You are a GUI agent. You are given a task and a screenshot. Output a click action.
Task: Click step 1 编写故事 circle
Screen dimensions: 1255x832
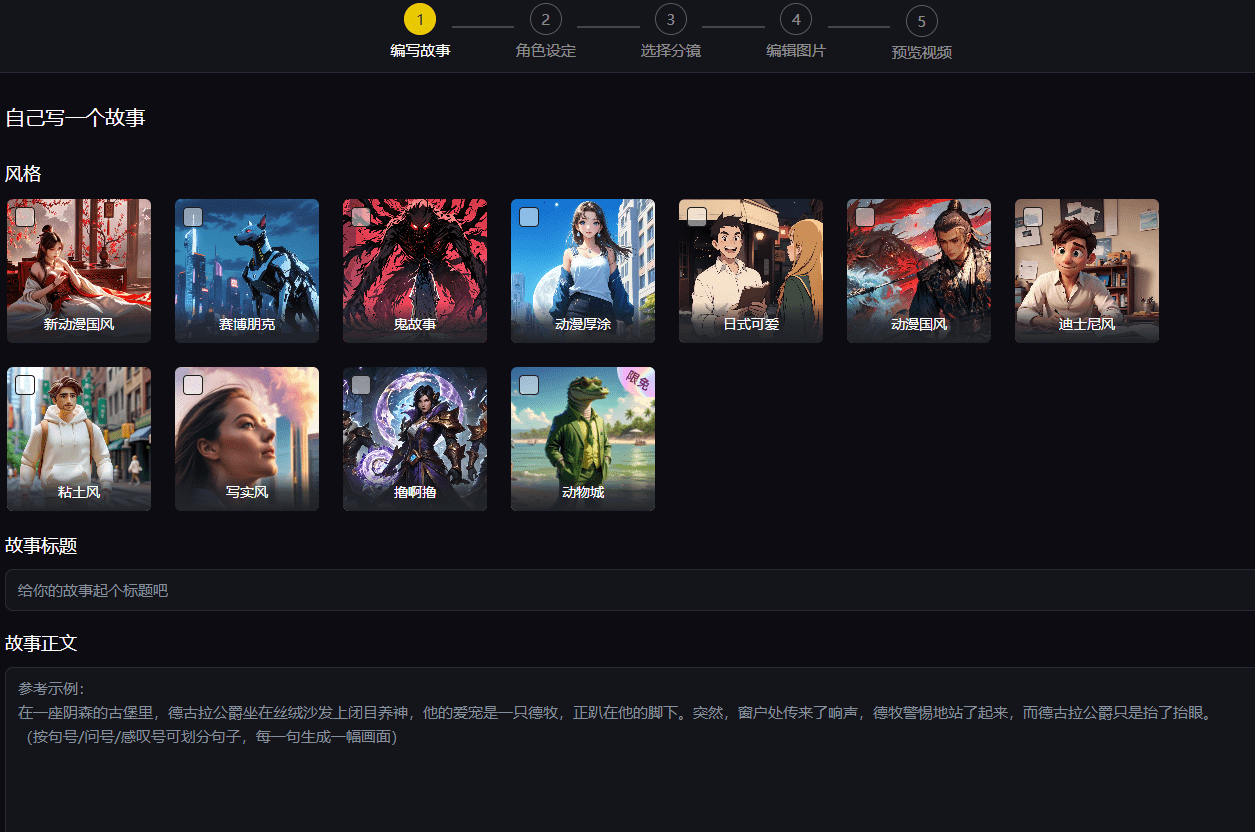420,19
